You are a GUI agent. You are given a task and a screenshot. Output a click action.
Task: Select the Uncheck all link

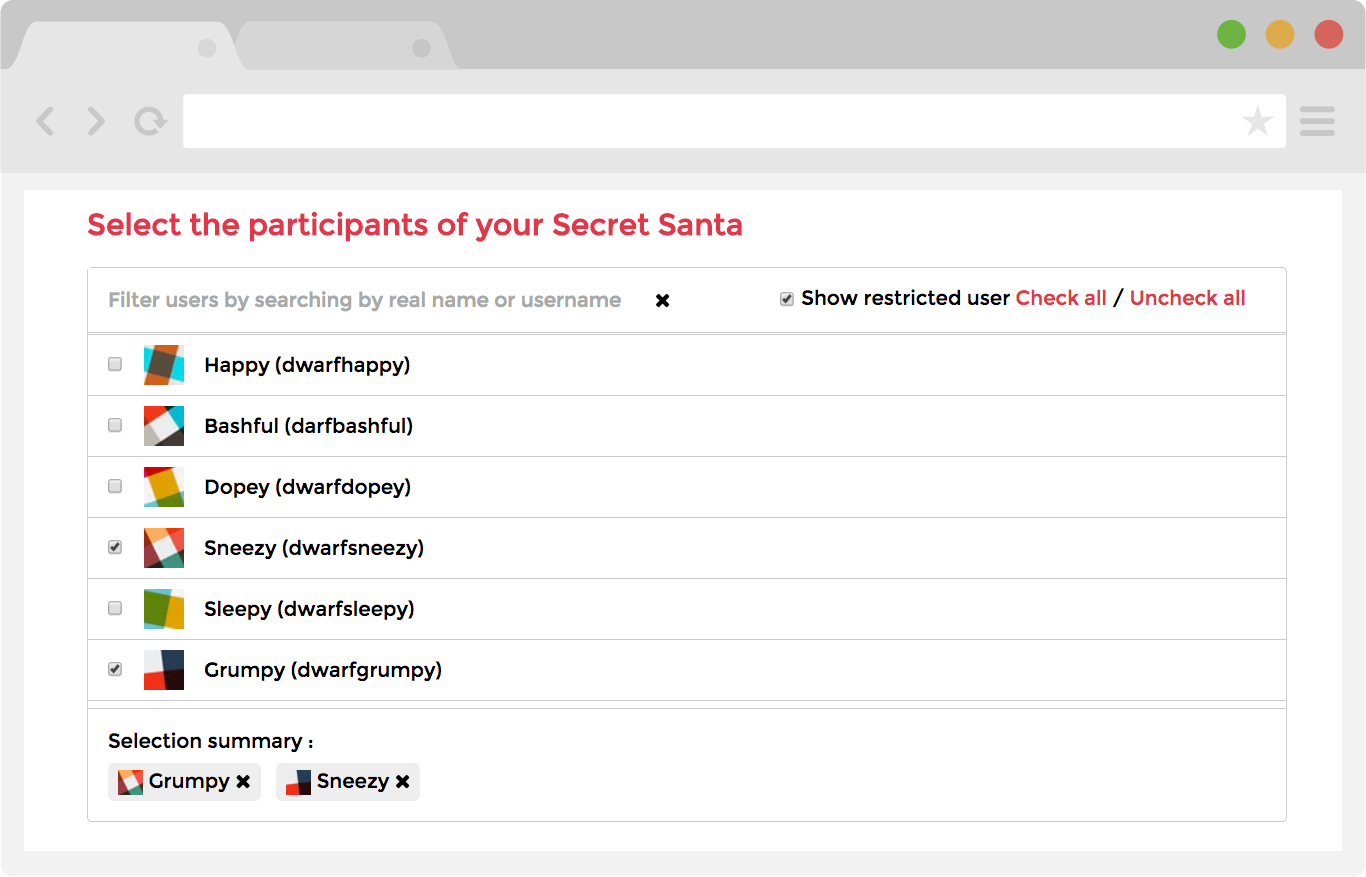point(1188,297)
